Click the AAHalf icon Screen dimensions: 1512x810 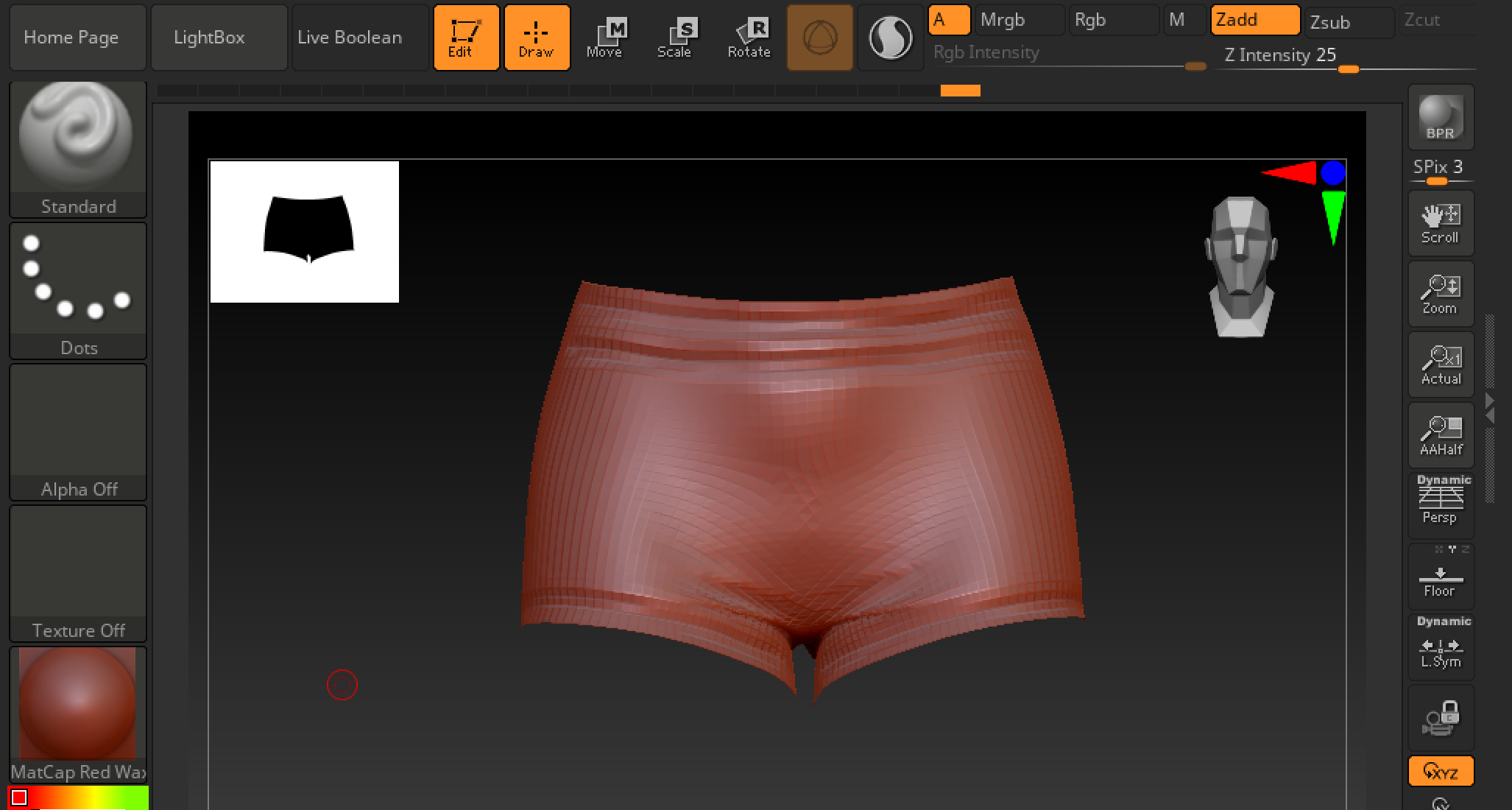(x=1441, y=435)
